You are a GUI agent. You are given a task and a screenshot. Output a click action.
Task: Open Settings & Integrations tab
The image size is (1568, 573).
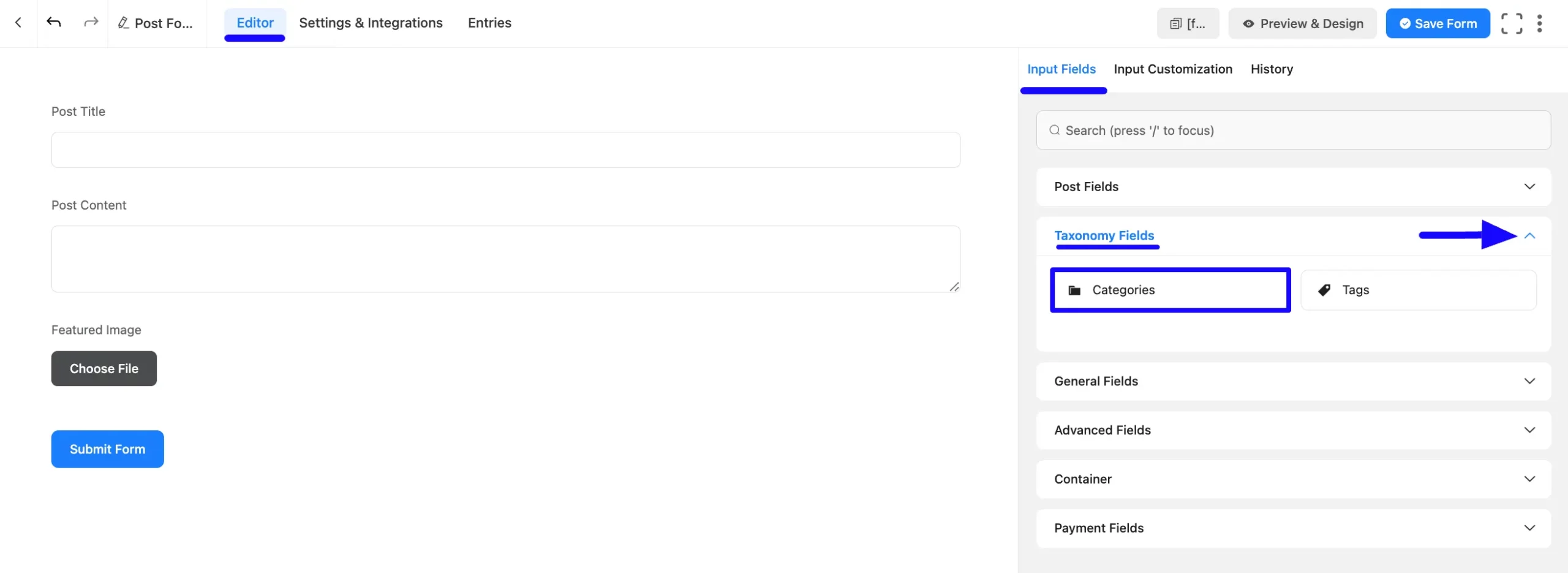[371, 23]
